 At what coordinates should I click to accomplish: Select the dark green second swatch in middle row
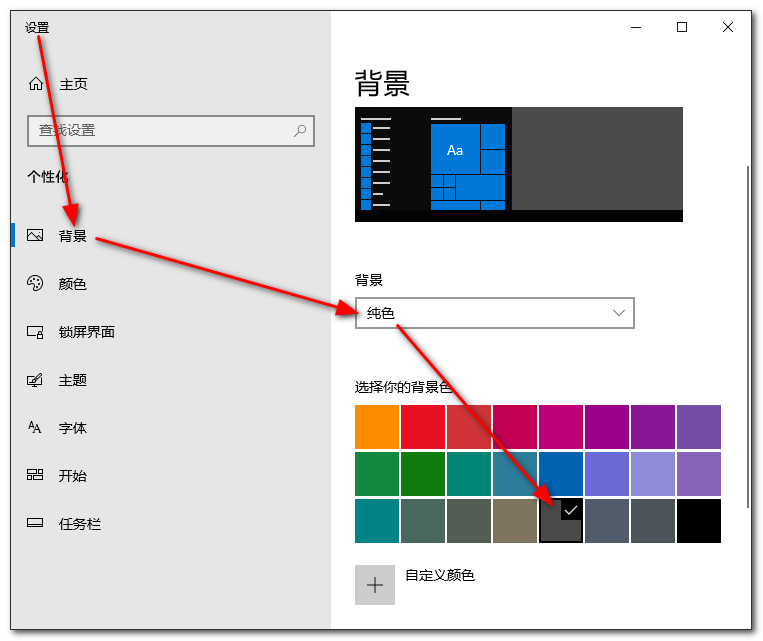(423, 474)
